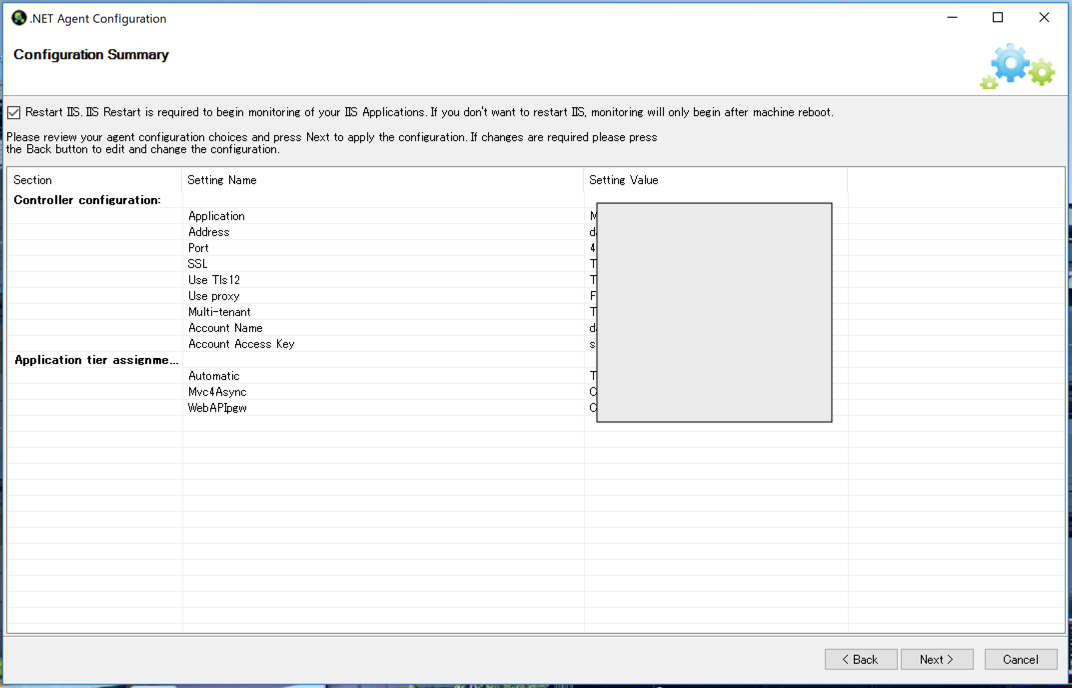Image resolution: width=1072 pixels, height=688 pixels.
Task: Select the Address setting row
Action: point(209,232)
